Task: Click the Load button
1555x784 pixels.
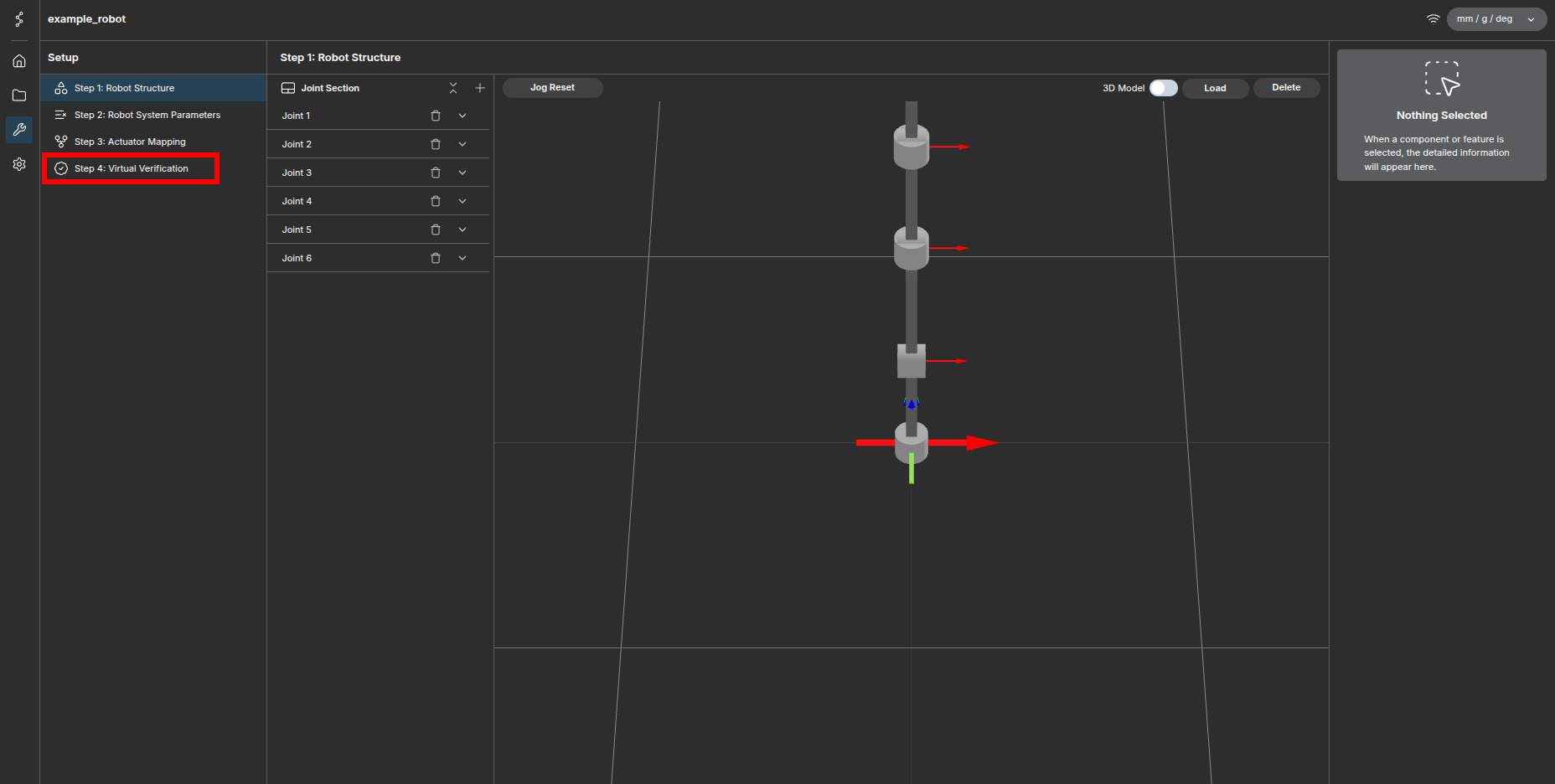Action: (x=1215, y=88)
